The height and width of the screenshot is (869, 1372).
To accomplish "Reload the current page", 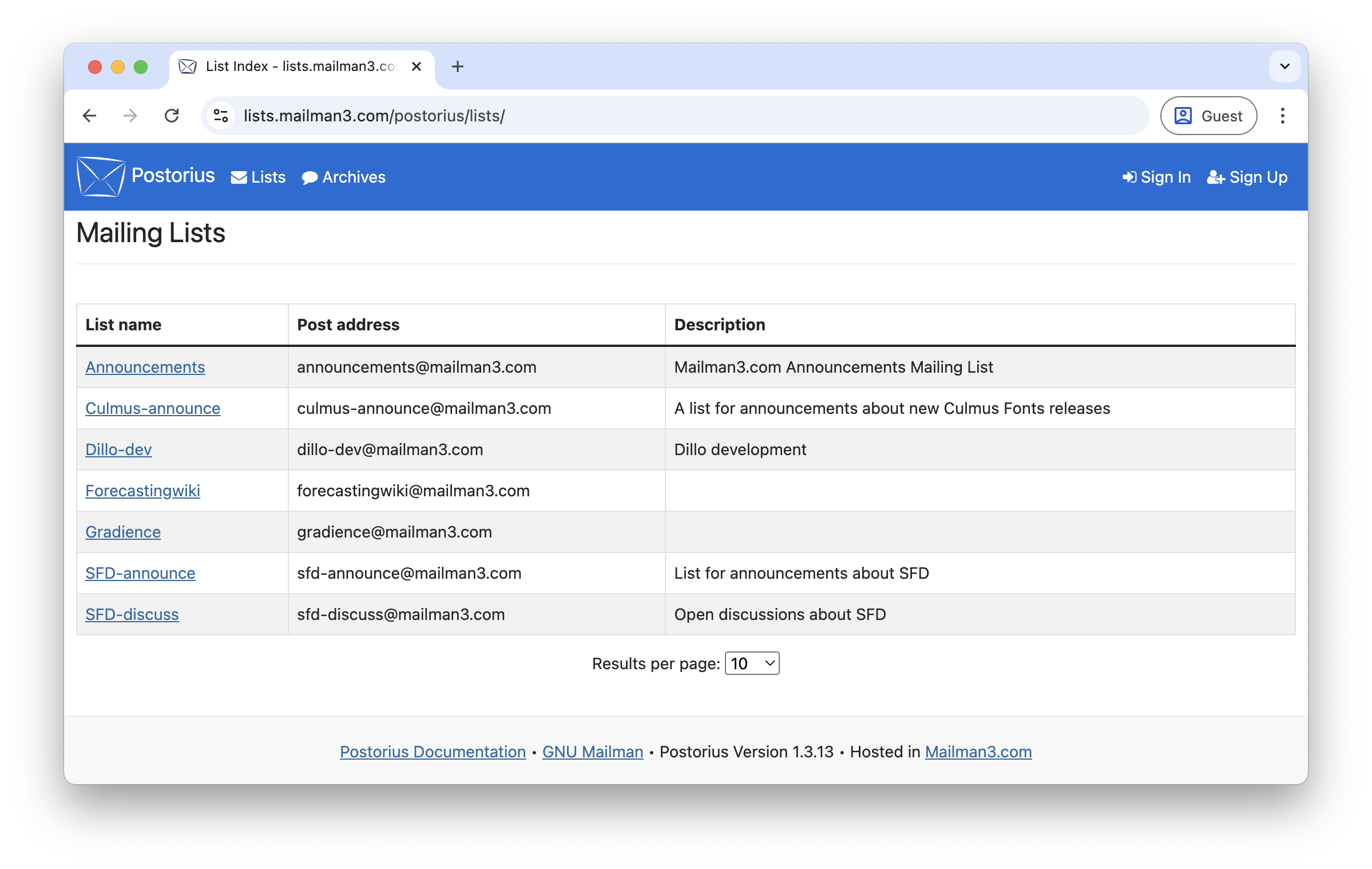I will pyautogui.click(x=172, y=115).
